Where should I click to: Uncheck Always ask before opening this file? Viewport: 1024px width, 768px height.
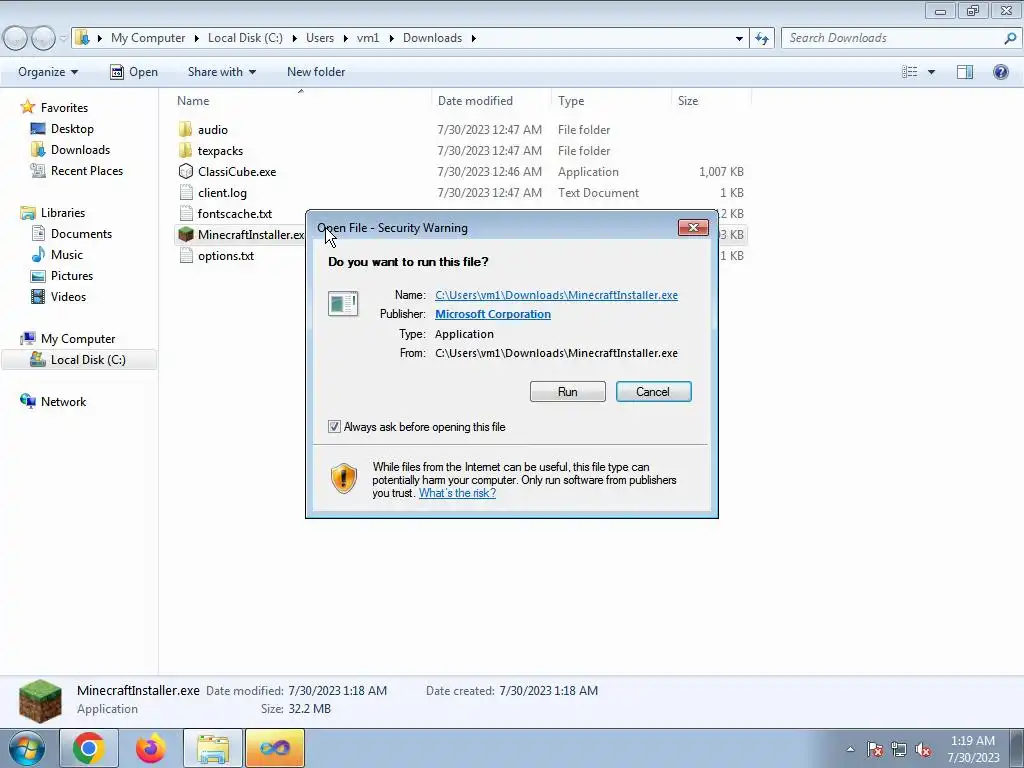(334, 427)
